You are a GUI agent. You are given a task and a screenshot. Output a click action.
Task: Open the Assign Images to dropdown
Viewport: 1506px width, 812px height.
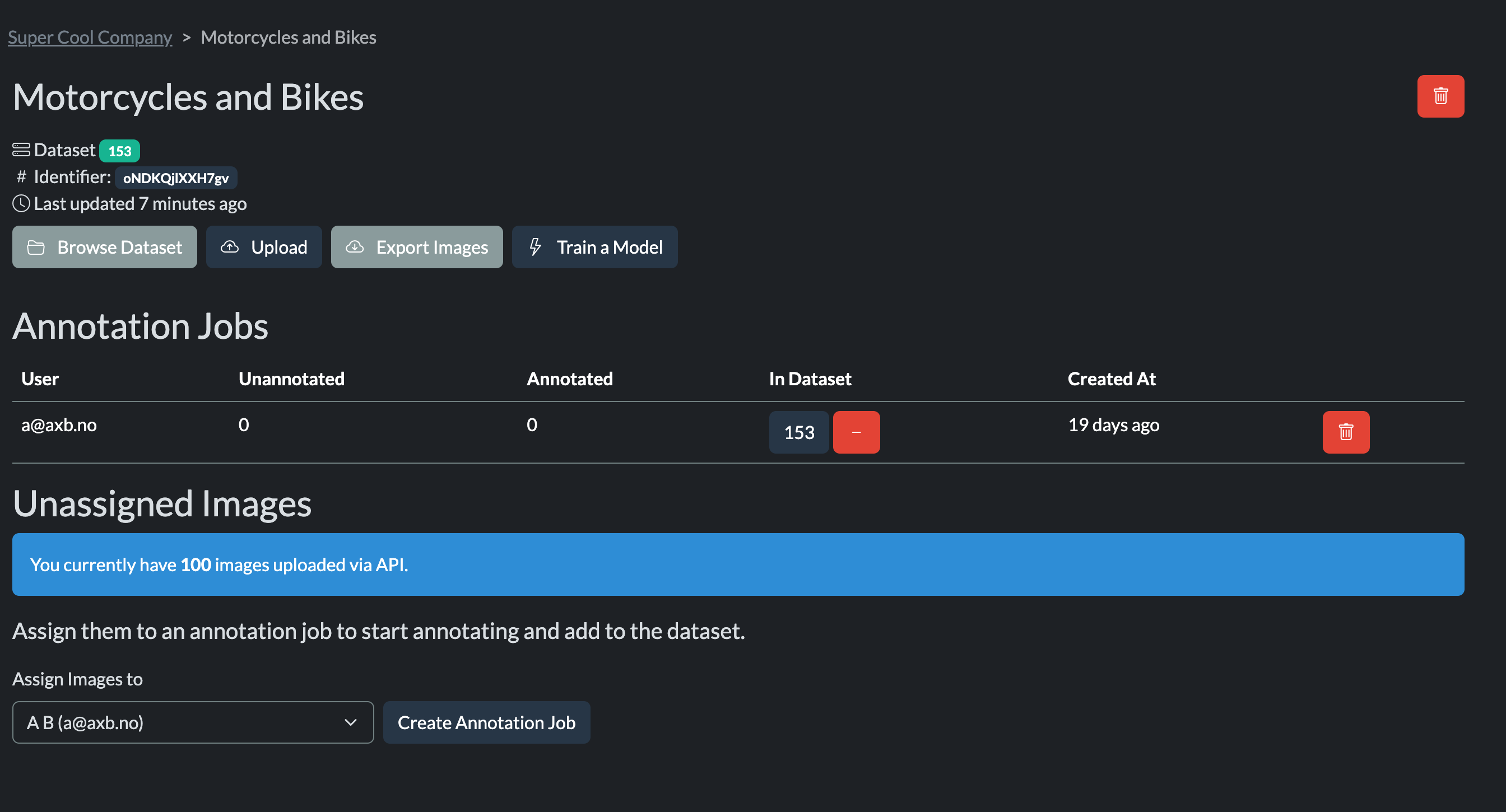(x=192, y=722)
